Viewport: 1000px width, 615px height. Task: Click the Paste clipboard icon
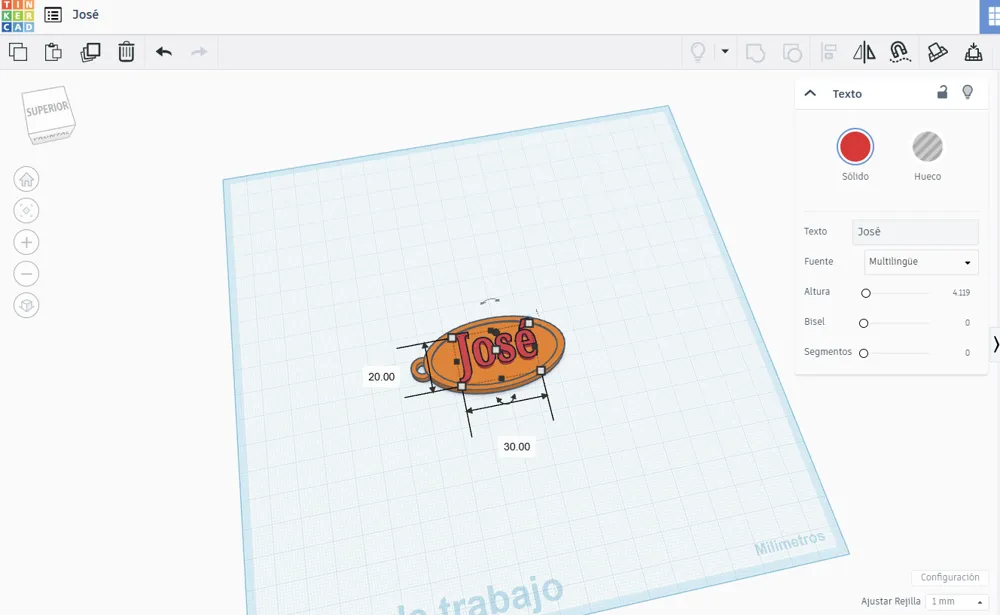(x=54, y=52)
